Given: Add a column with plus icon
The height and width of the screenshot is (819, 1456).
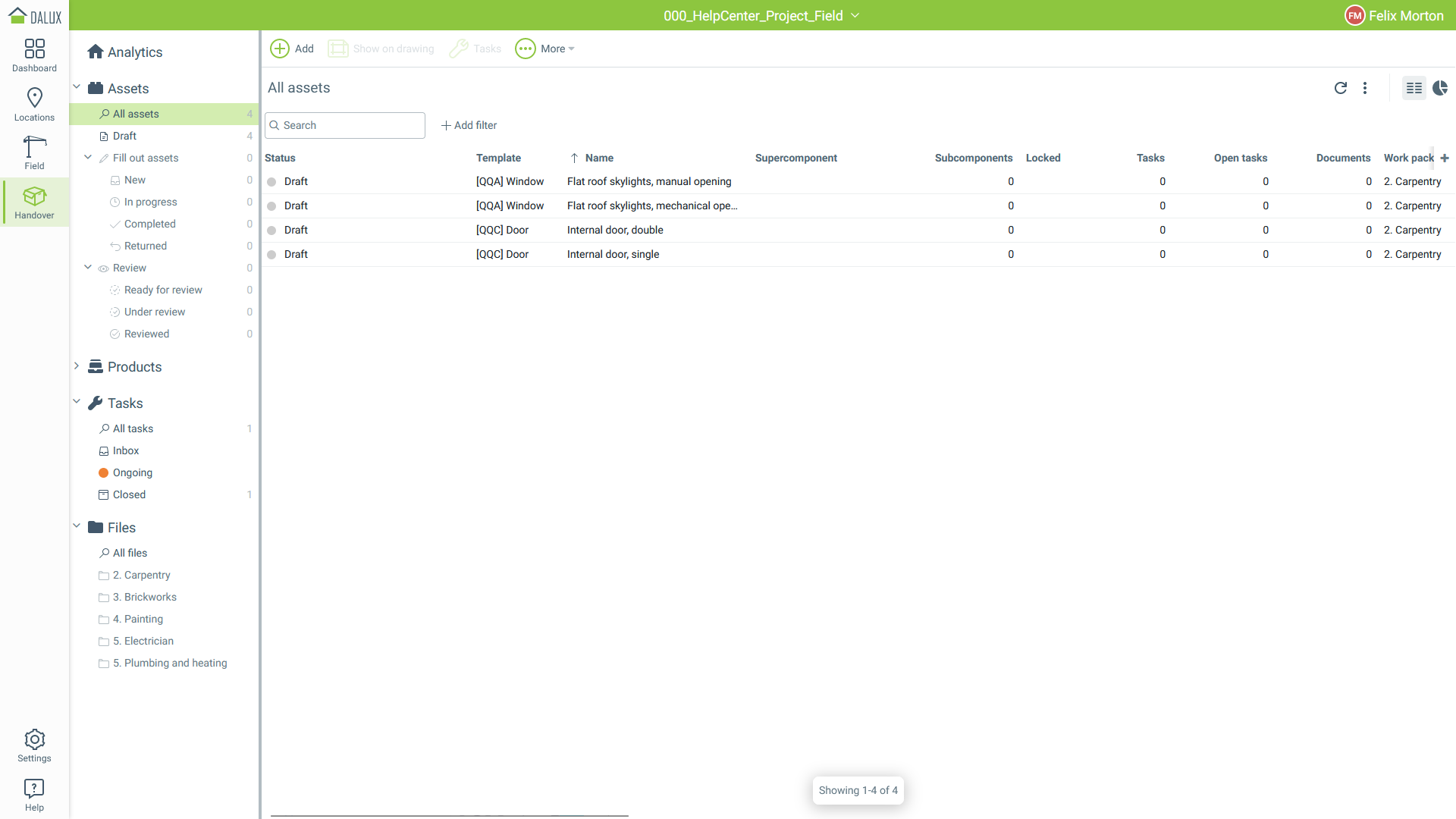Looking at the screenshot, I should pyautogui.click(x=1445, y=158).
